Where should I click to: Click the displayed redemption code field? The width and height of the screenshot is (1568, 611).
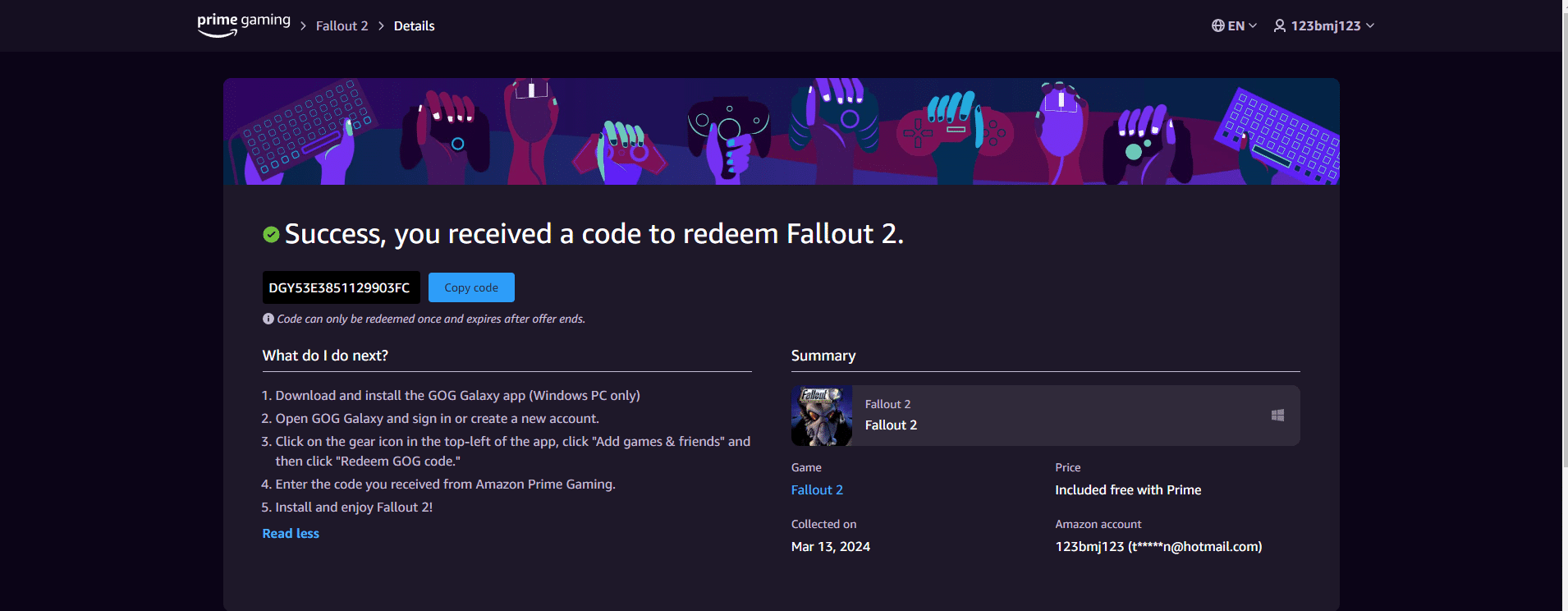[x=341, y=287]
